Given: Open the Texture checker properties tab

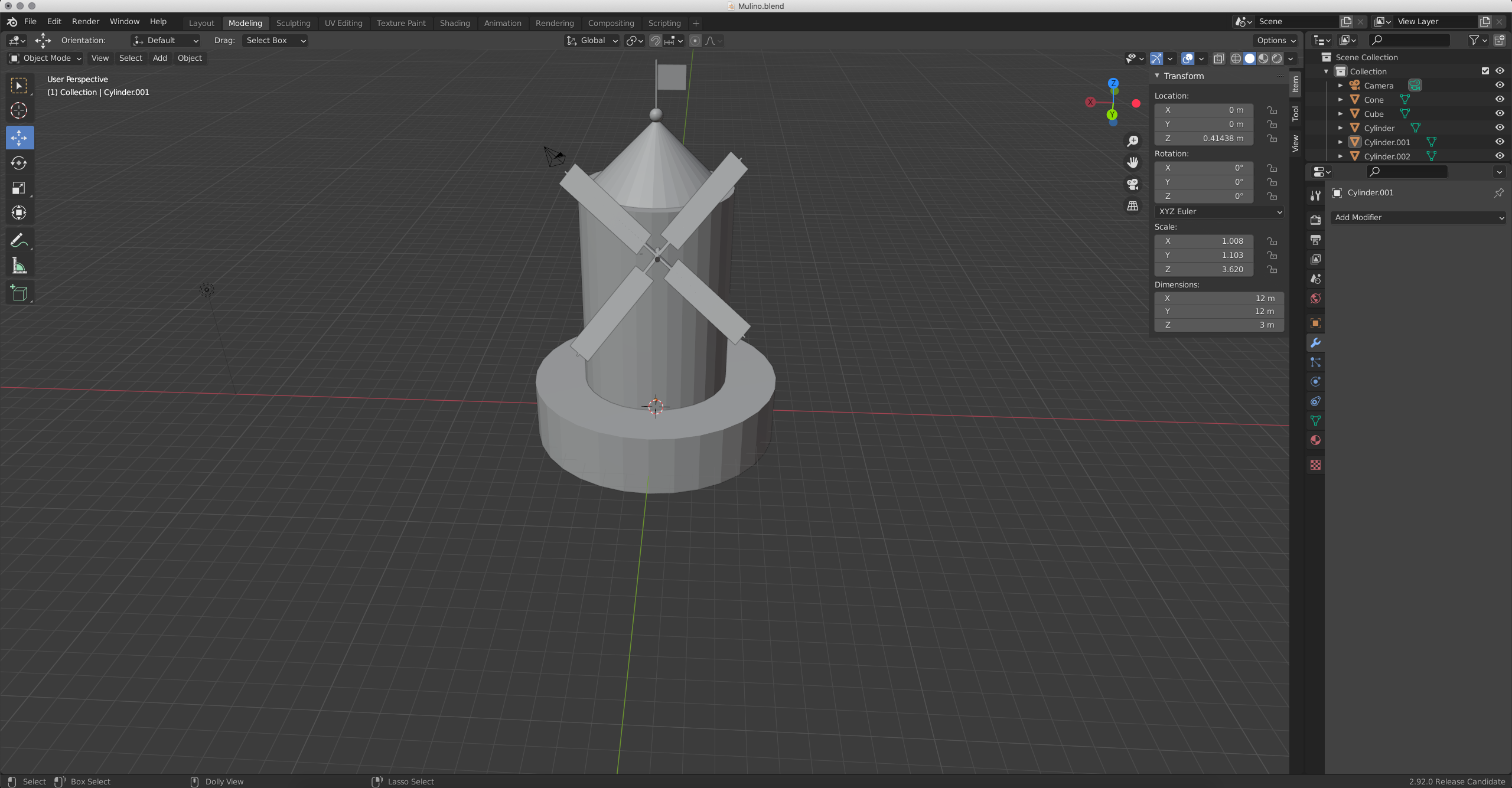Looking at the screenshot, I should point(1315,465).
